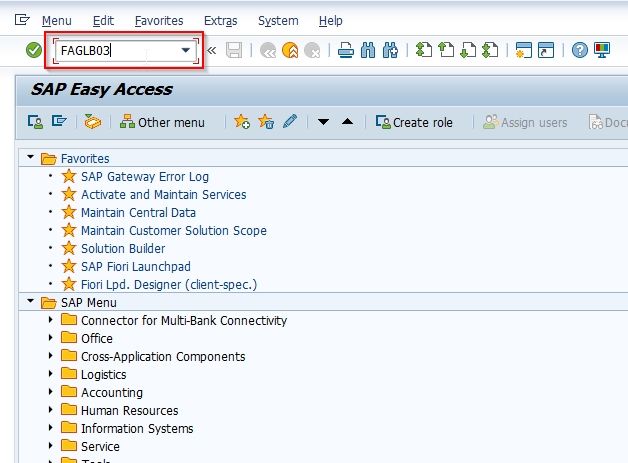Expand the Human Resources folder
628x463 pixels.
click(50, 410)
